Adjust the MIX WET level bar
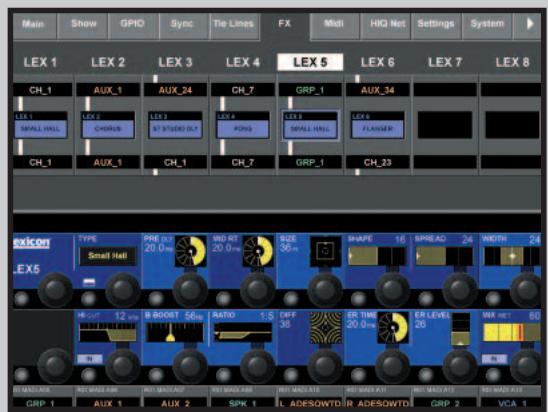Screen dimensions: 548x412 tap(512, 332)
